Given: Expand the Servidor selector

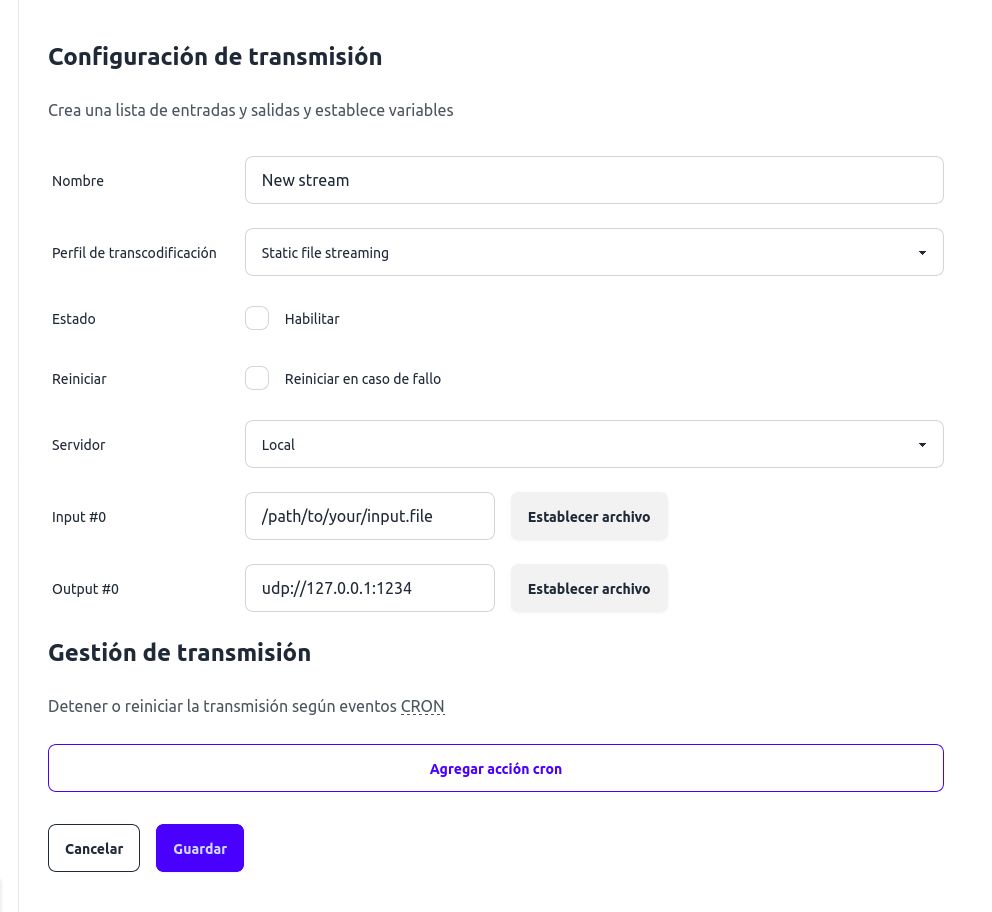Looking at the screenshot, I should [594, 444].
